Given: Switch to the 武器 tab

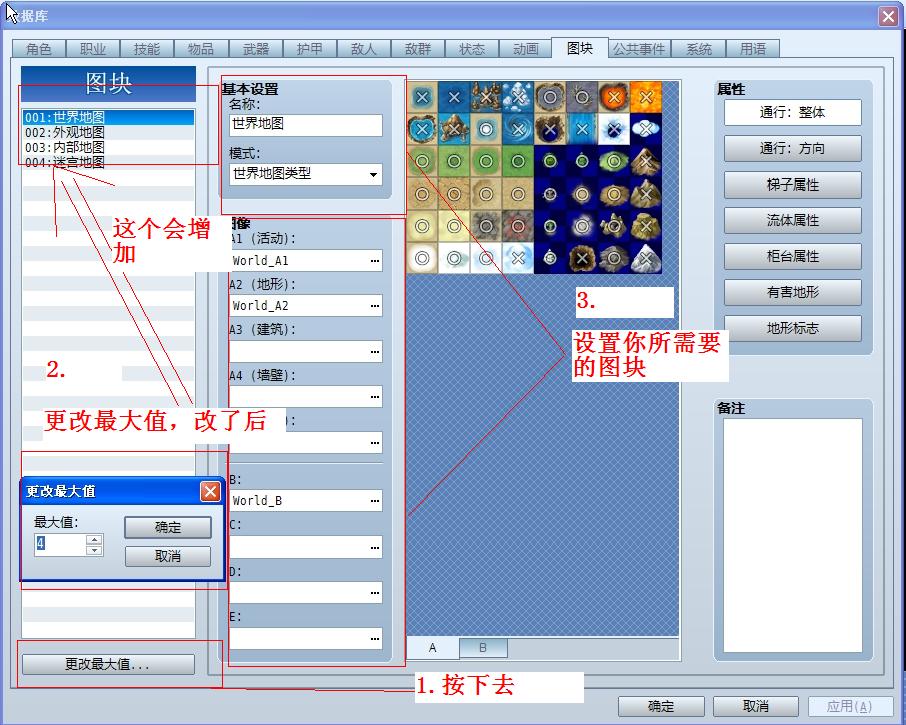Looking at the screenshot, I should 255,49.
